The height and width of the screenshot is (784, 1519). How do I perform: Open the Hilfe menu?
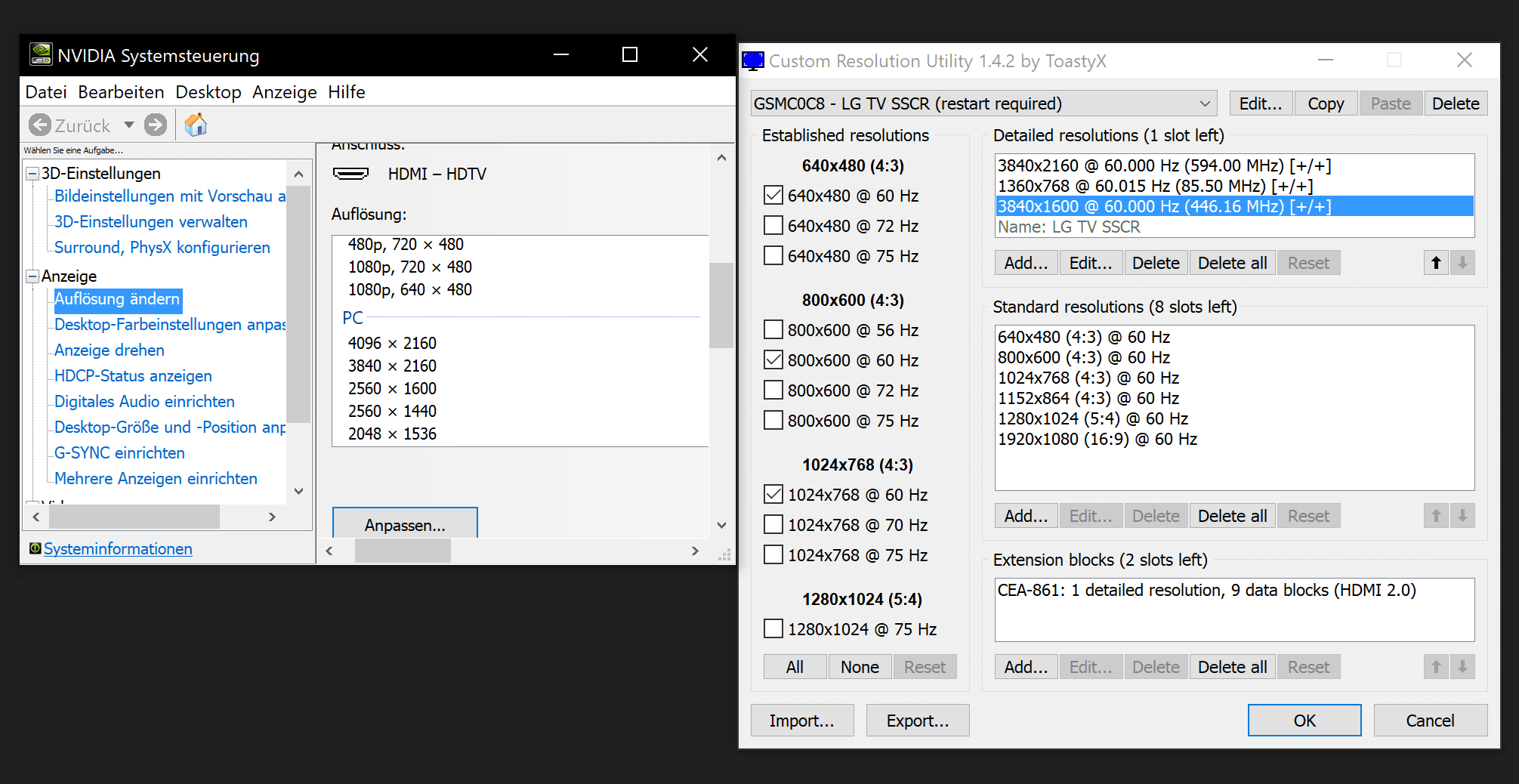[x=347, y=92]
